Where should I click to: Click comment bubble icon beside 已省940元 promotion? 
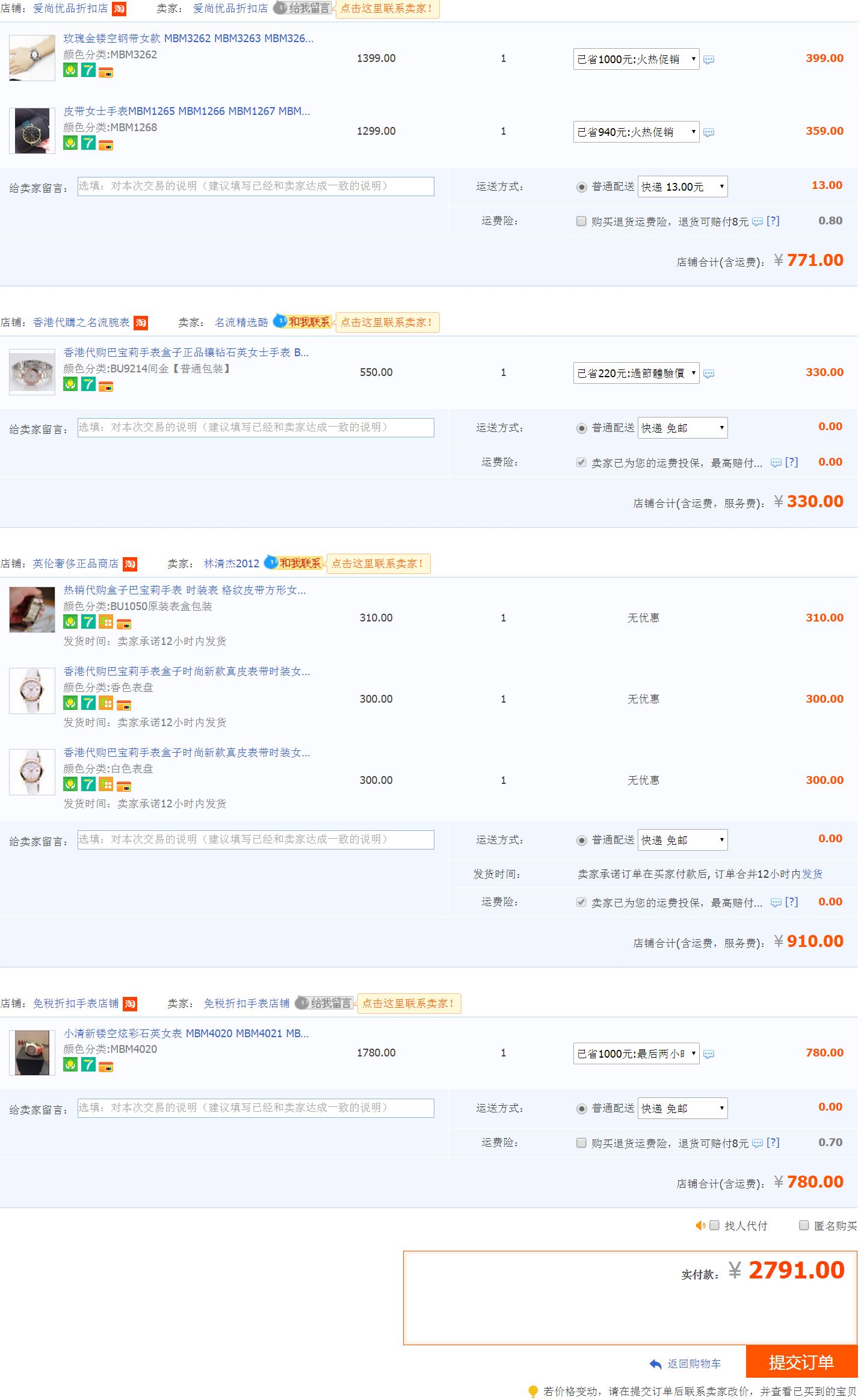(709, 132)
